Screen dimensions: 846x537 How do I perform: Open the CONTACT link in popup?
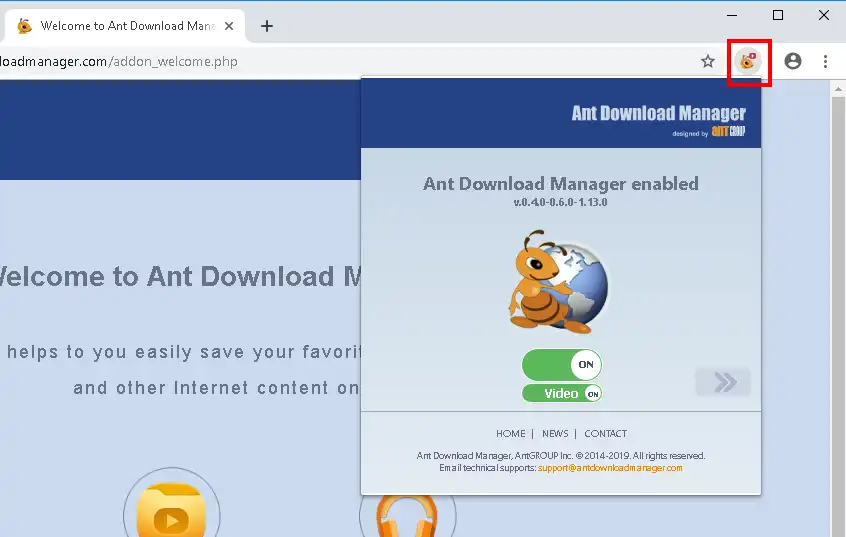[x=605, y=433]
